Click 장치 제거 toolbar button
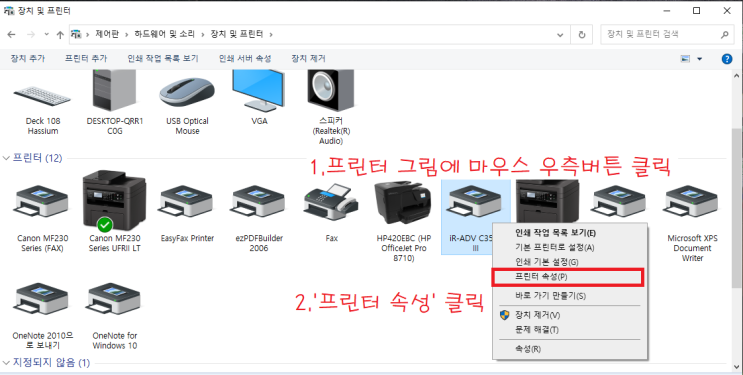 coord(308,59)
